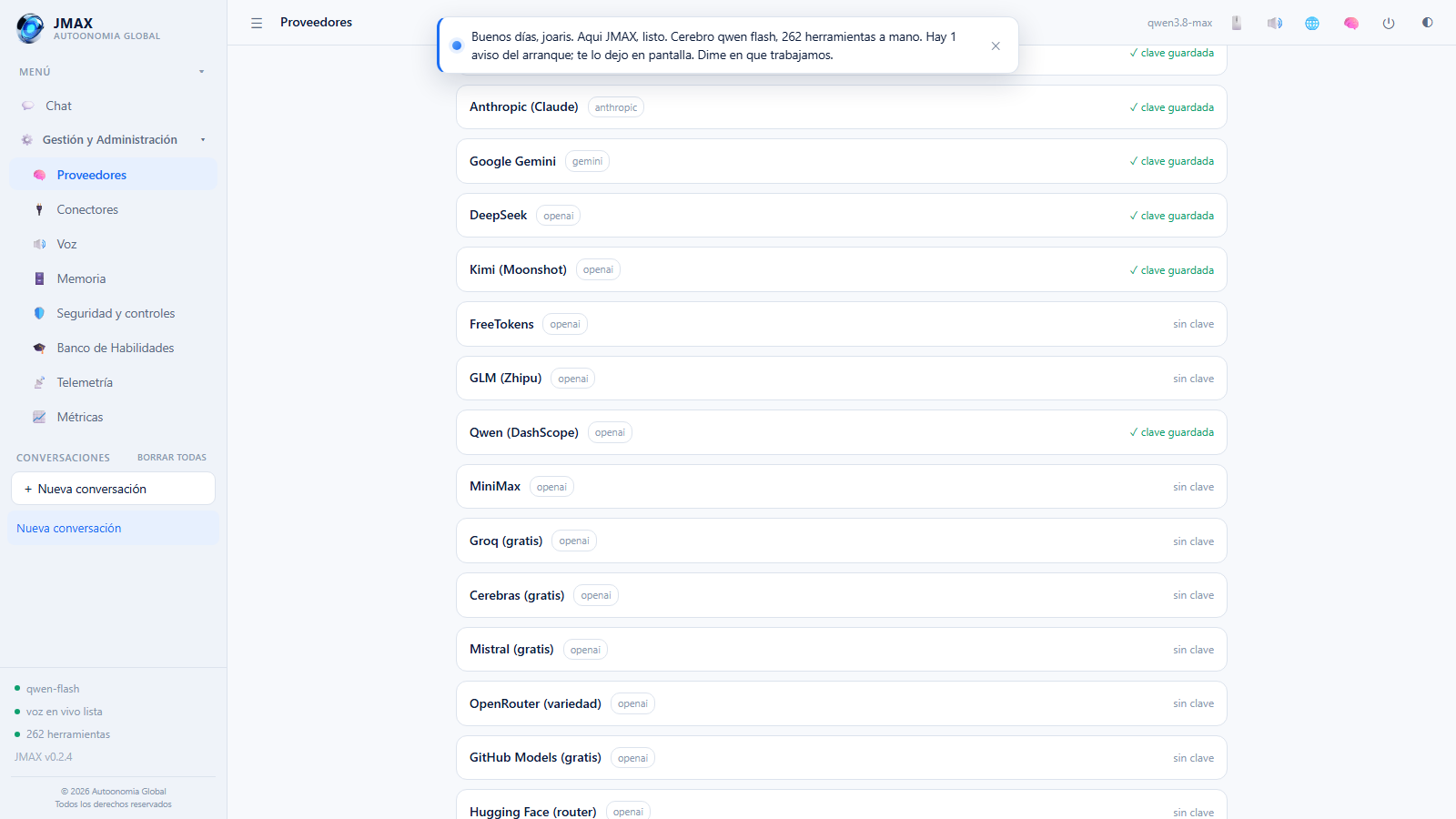Expand the Anthropic (Claude) provider row

point(841,107)
